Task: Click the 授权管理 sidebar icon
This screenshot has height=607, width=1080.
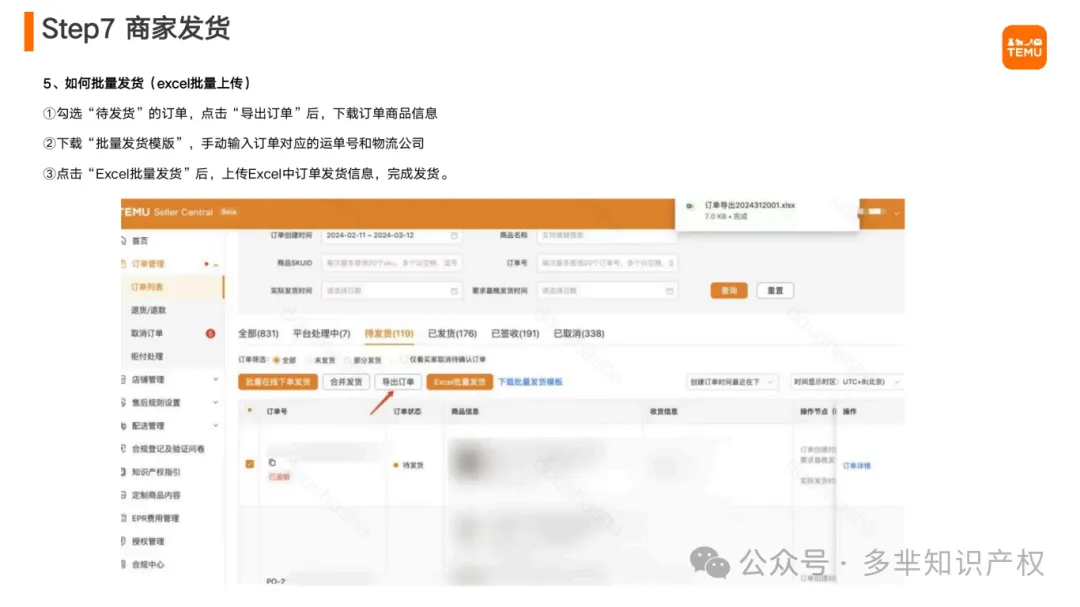Action: point(124,541)
